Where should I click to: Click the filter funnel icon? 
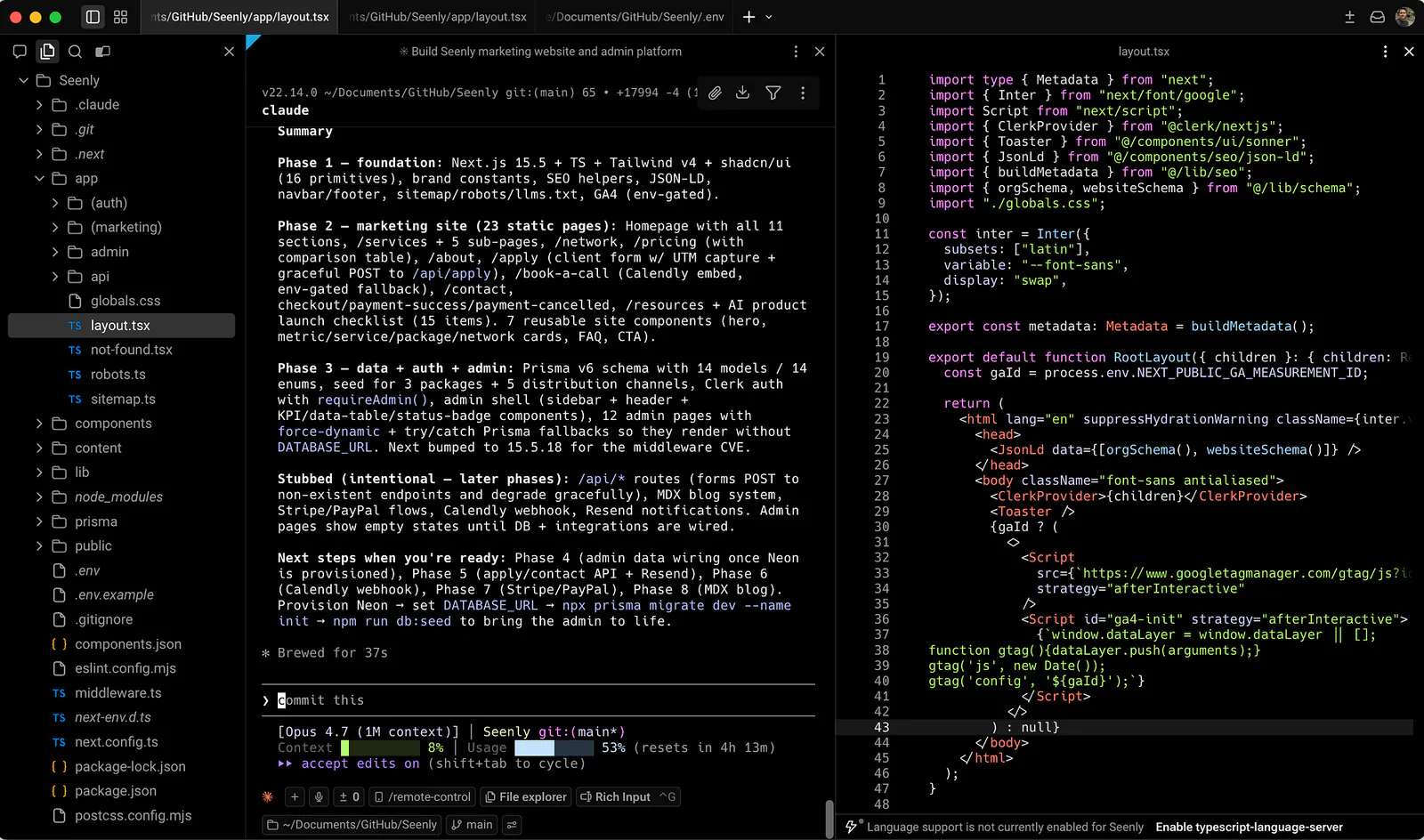(773, 93)
